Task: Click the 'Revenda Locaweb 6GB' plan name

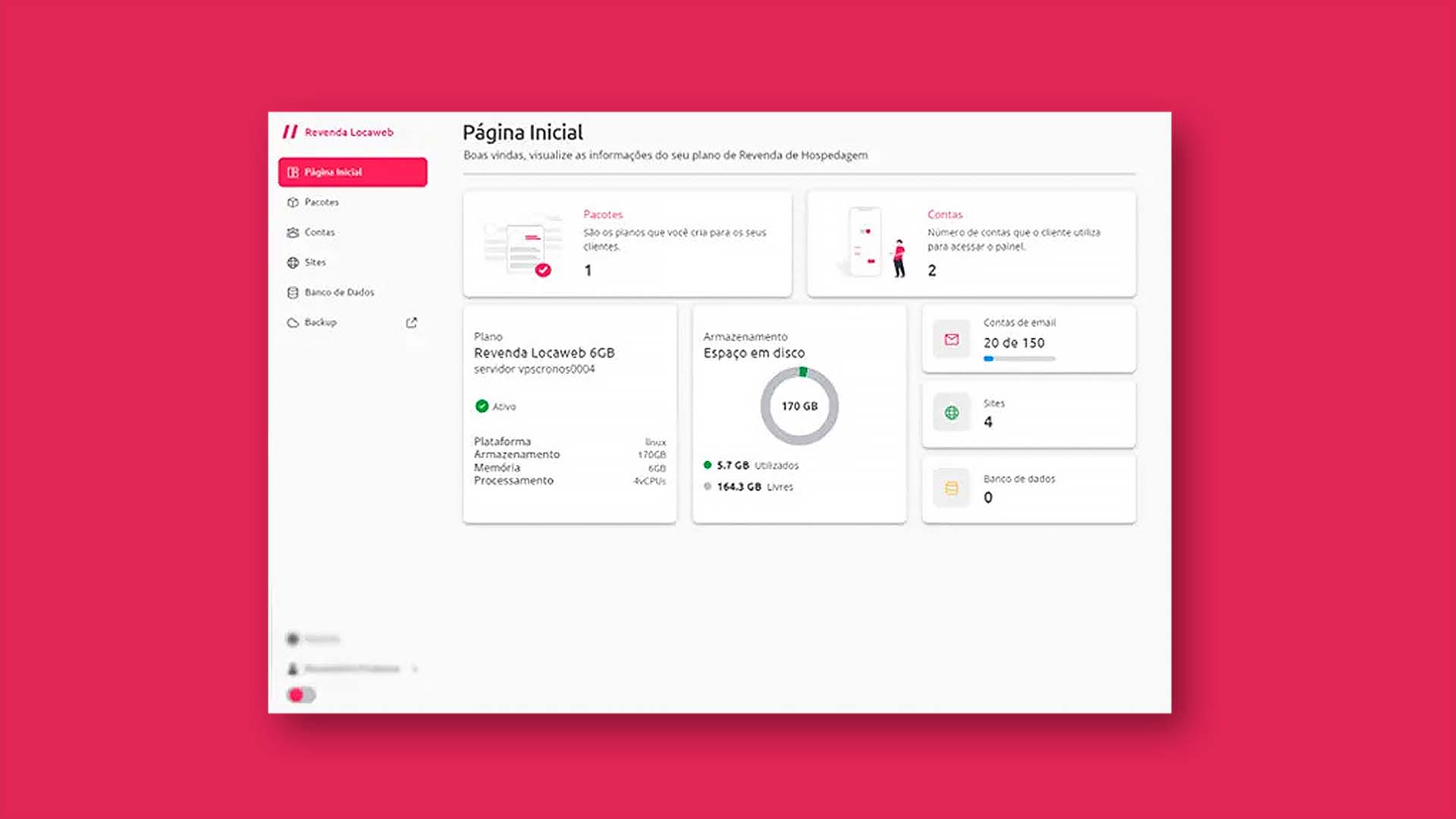Action: (x=544, y=353)
